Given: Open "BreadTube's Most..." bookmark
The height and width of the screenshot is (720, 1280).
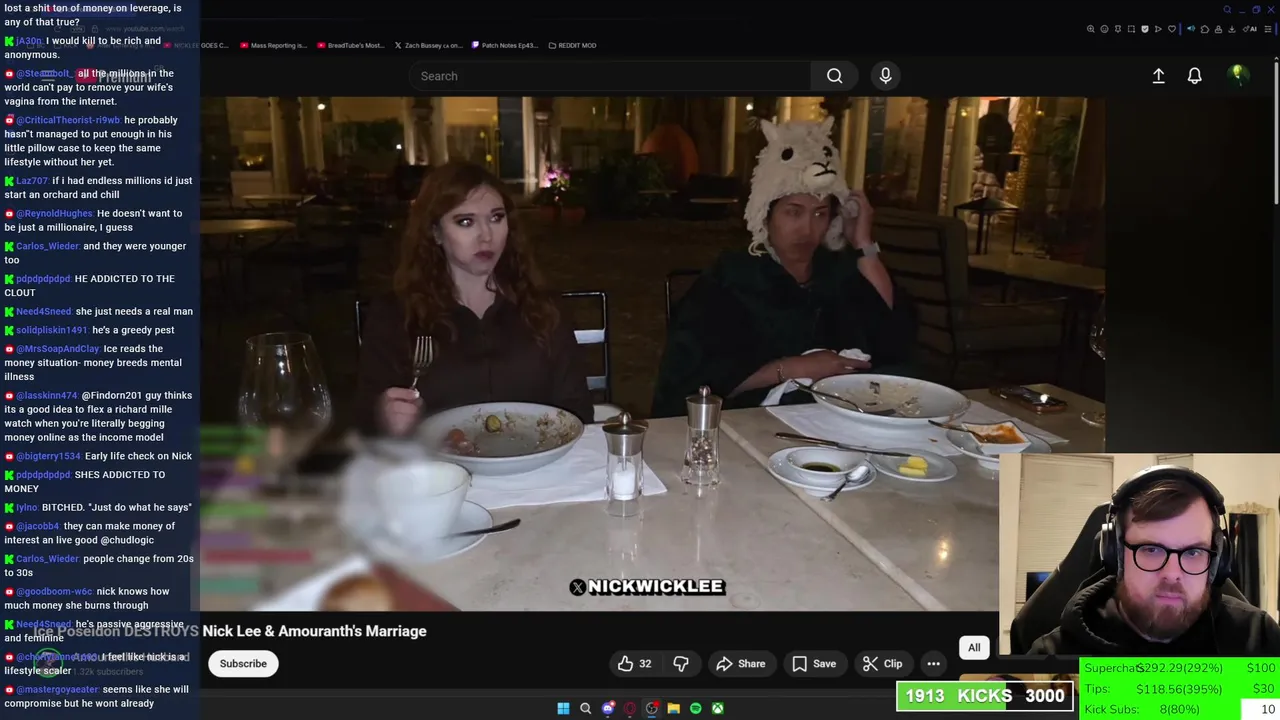Looking at the screenshot, I should point(350,45).
